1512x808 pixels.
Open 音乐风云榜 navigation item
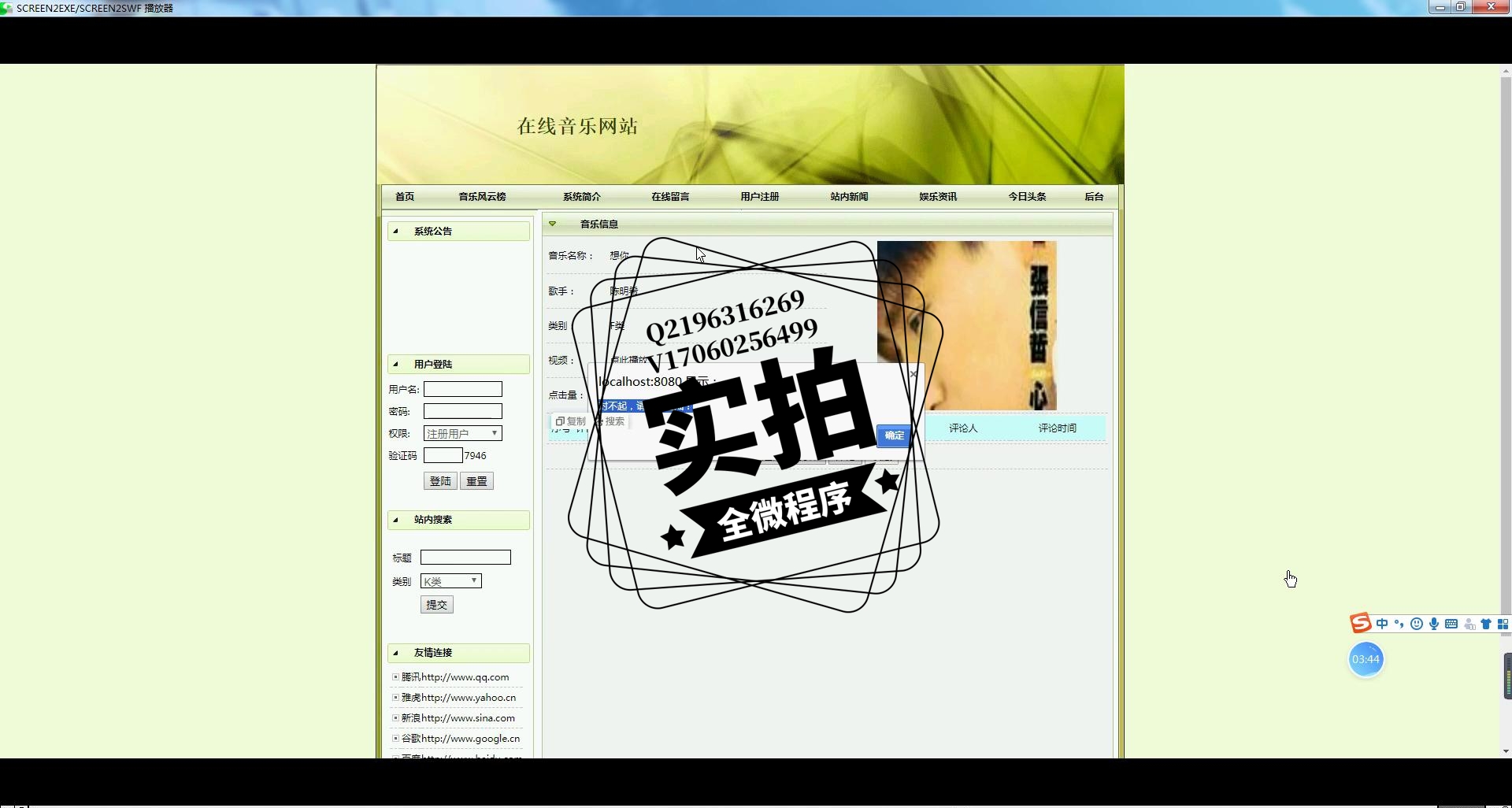(x=482, y=197)
